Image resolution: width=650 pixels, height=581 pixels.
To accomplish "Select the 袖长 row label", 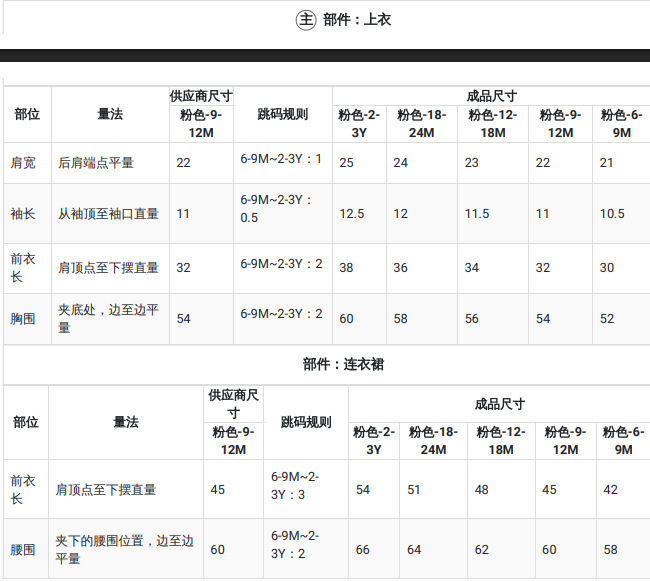I will [x=23, y=214].
